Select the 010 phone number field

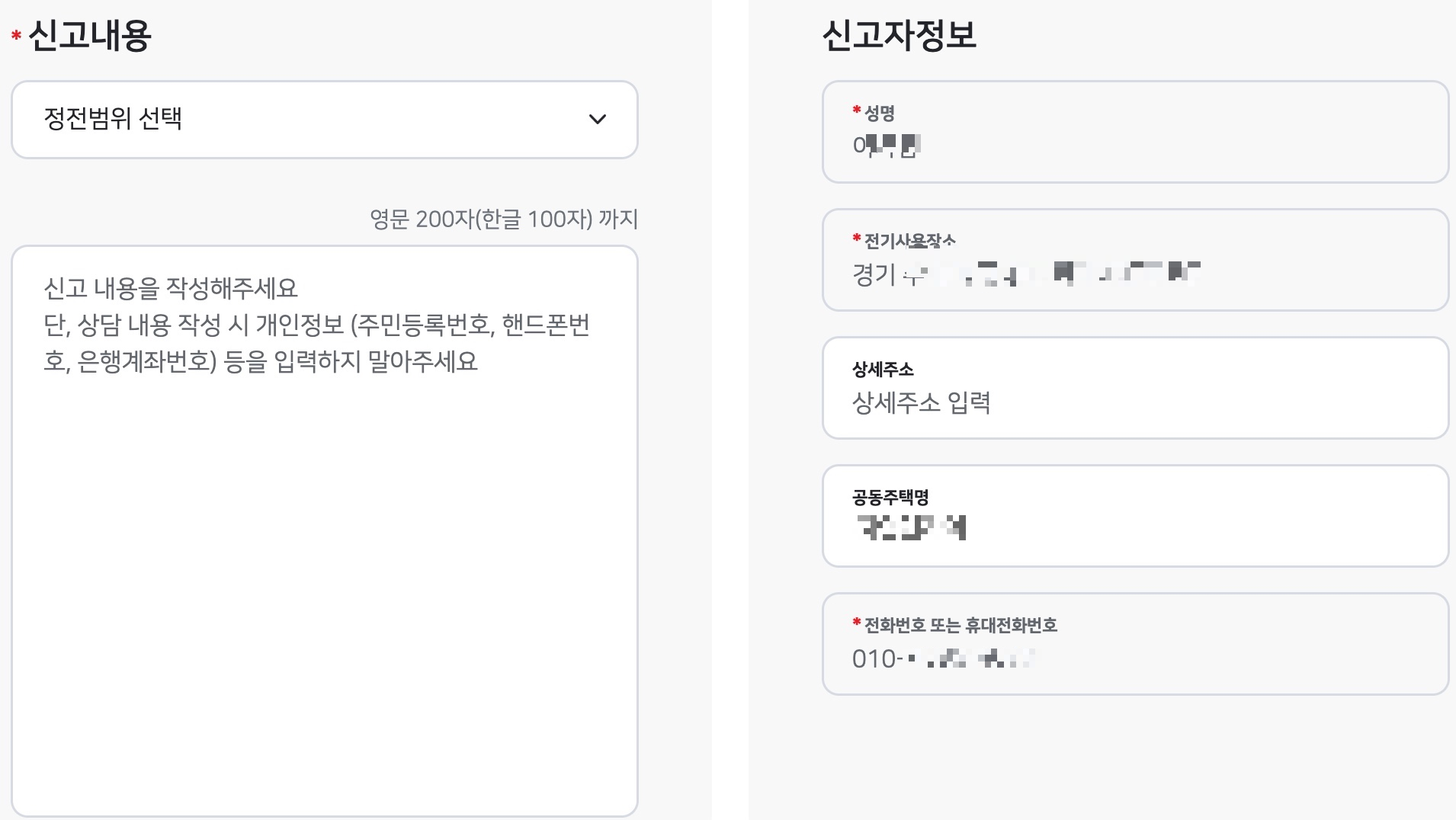tap(1134, 644)
